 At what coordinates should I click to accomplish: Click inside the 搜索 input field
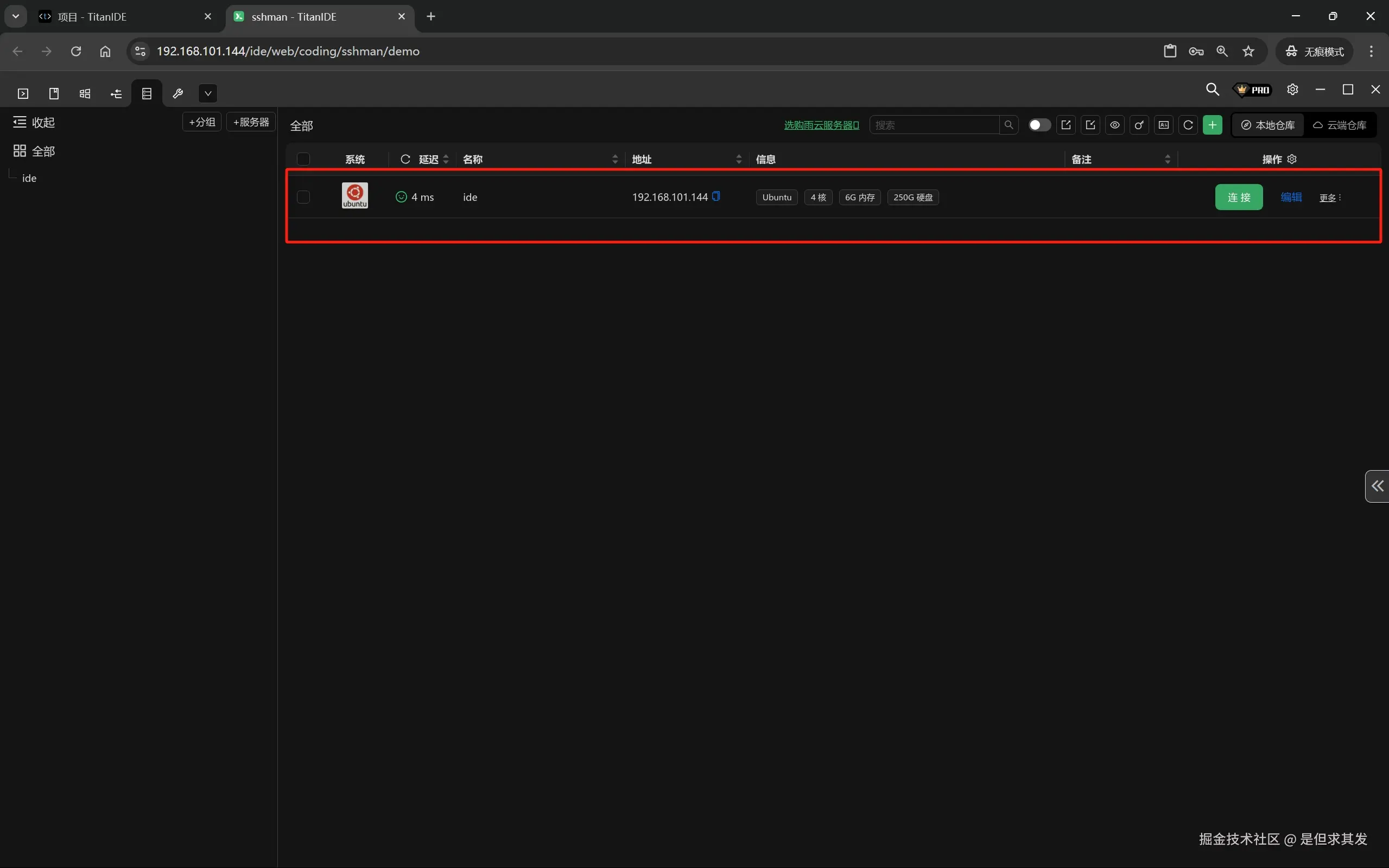[x=934, y=125]
